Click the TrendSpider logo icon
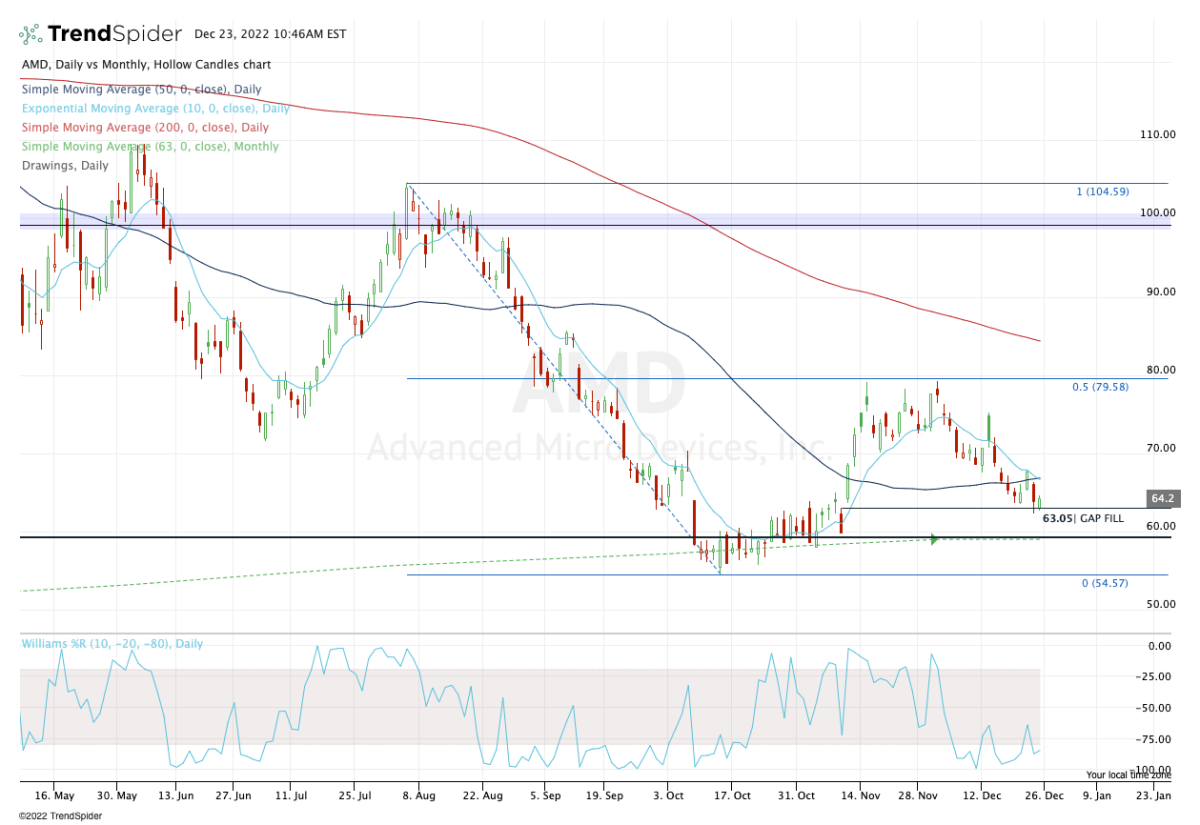Image resolution: width=1200 pixels, height=825 pixels. [31, 32]
